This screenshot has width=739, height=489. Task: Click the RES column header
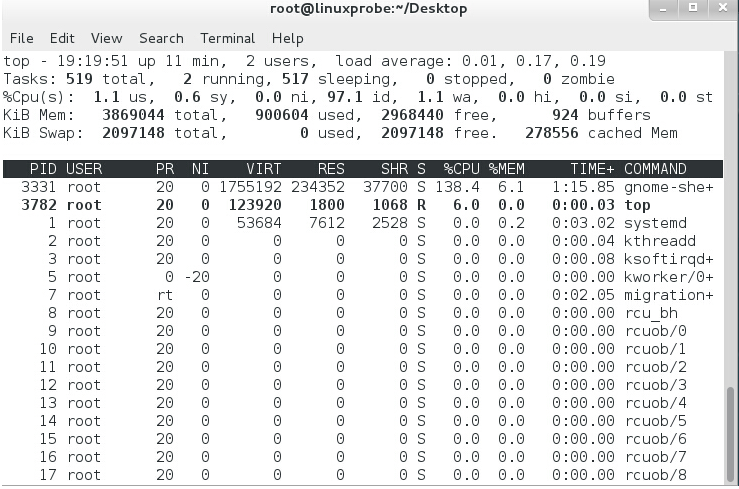click(331, 169)
